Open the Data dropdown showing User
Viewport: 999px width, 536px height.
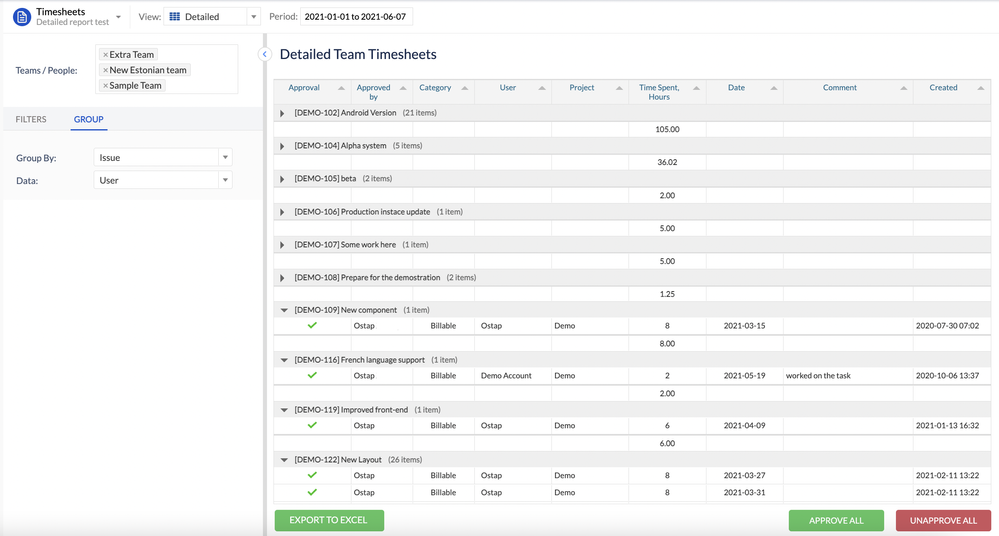pyautogui.click(x=162, y=180)
